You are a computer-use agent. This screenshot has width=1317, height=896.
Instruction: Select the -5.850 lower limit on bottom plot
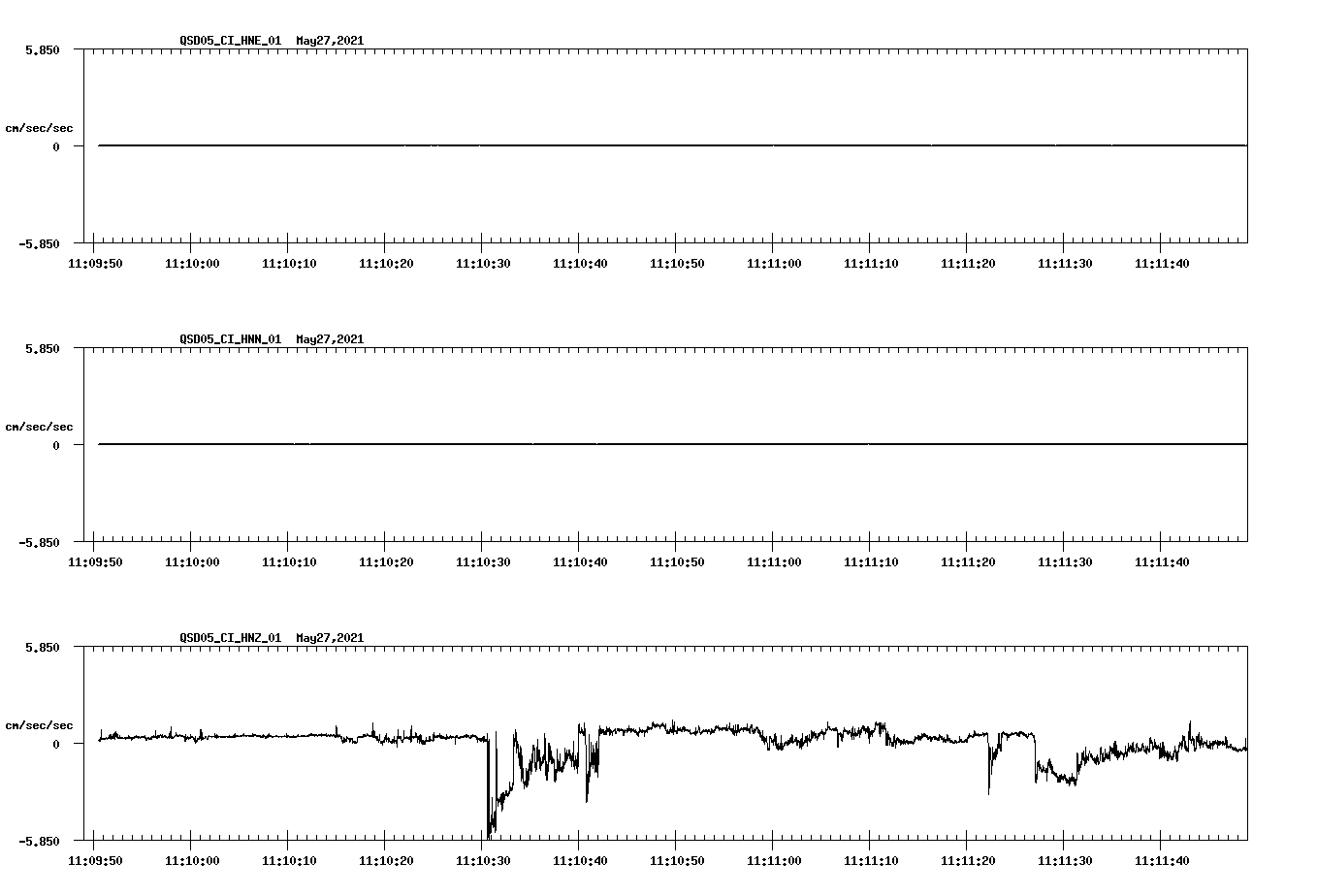tap(39, 840)
